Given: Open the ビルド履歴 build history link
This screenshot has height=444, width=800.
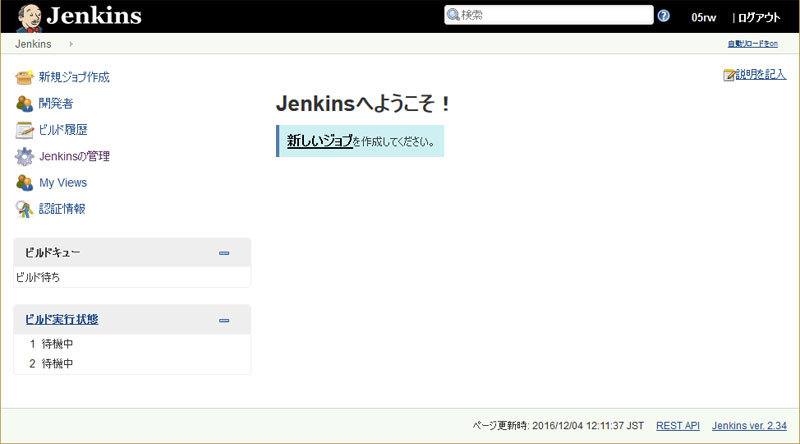Looking at the screenshot, I should click(63, 130).
